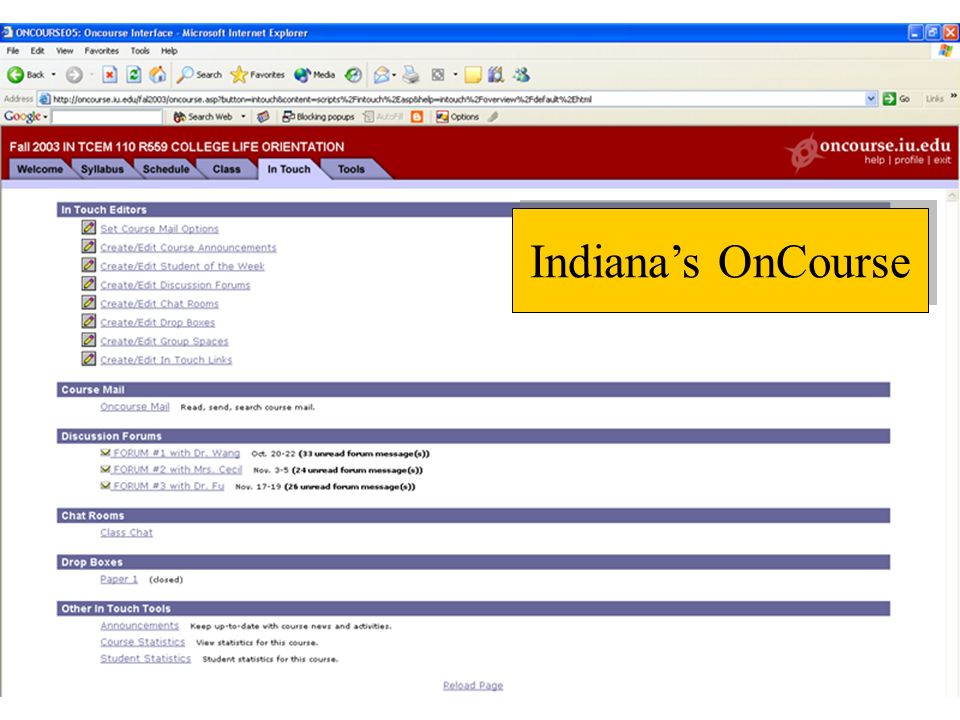This screenshot has height=720, width=960.
Task: Open the File menu
Action: [x=13, y=51]
